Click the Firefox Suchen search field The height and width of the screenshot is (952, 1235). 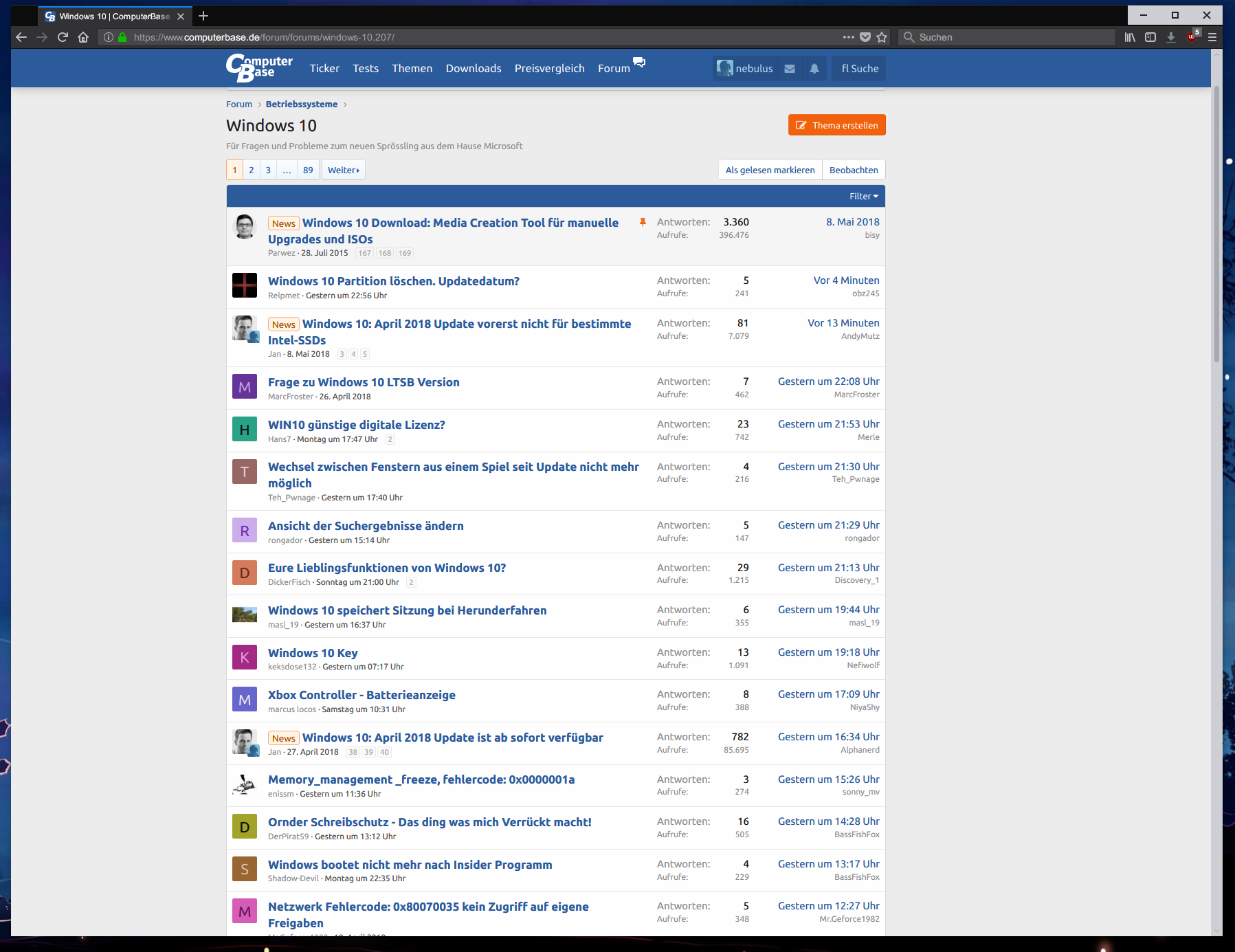(1007, 37)
